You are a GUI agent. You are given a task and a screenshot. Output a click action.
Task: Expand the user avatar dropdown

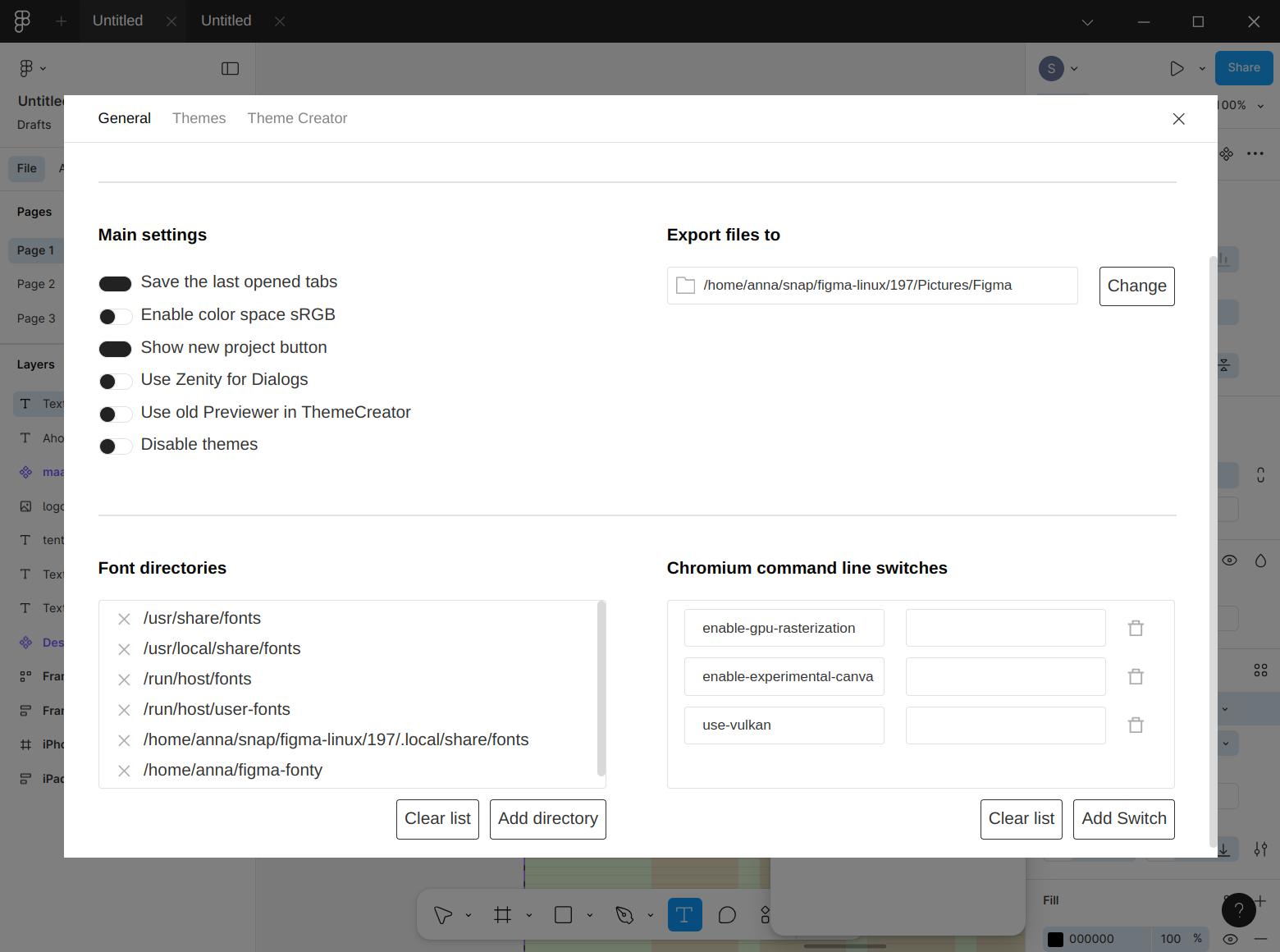[x=1074, y=69]
